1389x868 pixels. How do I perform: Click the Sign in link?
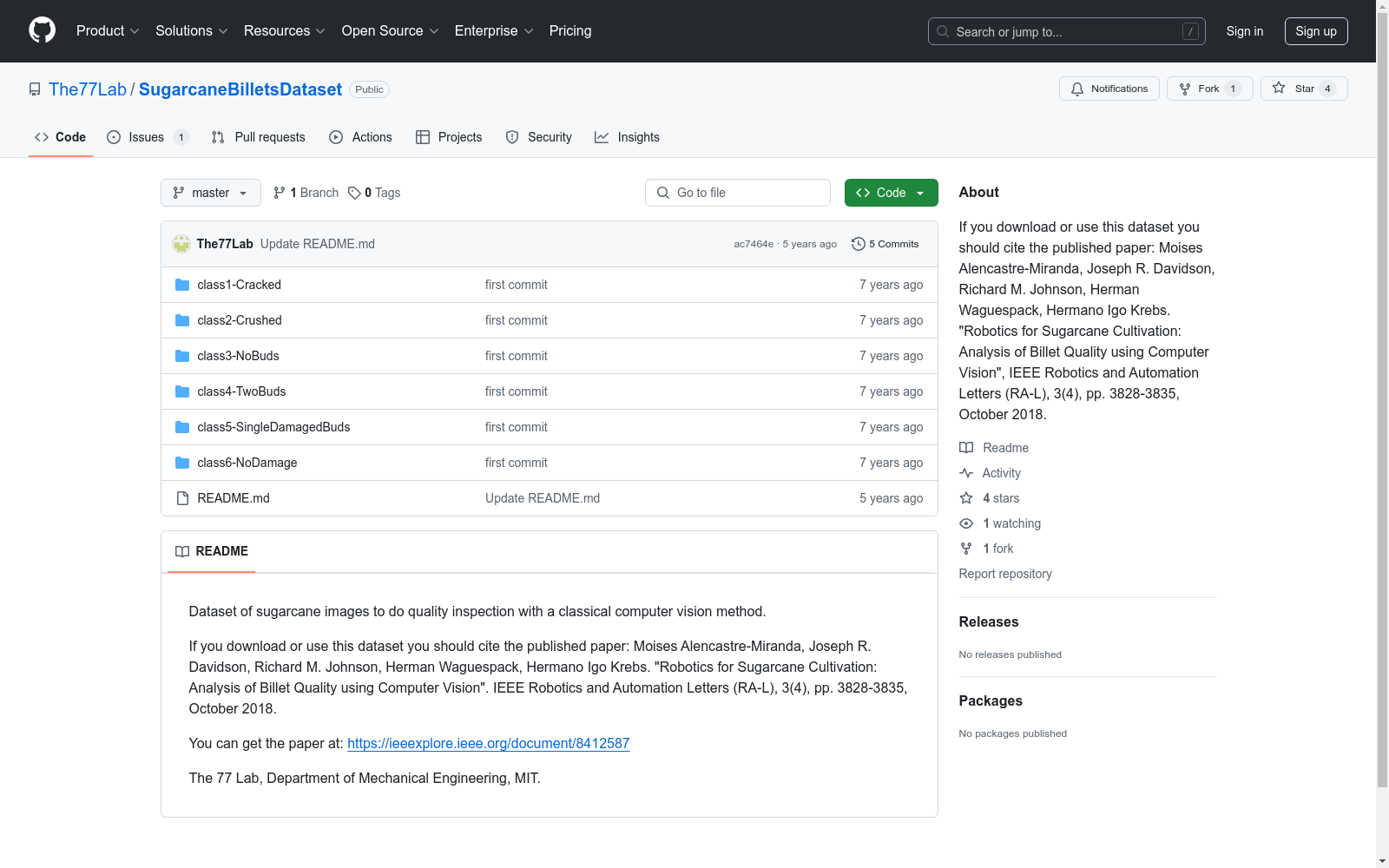[1244, 31]
